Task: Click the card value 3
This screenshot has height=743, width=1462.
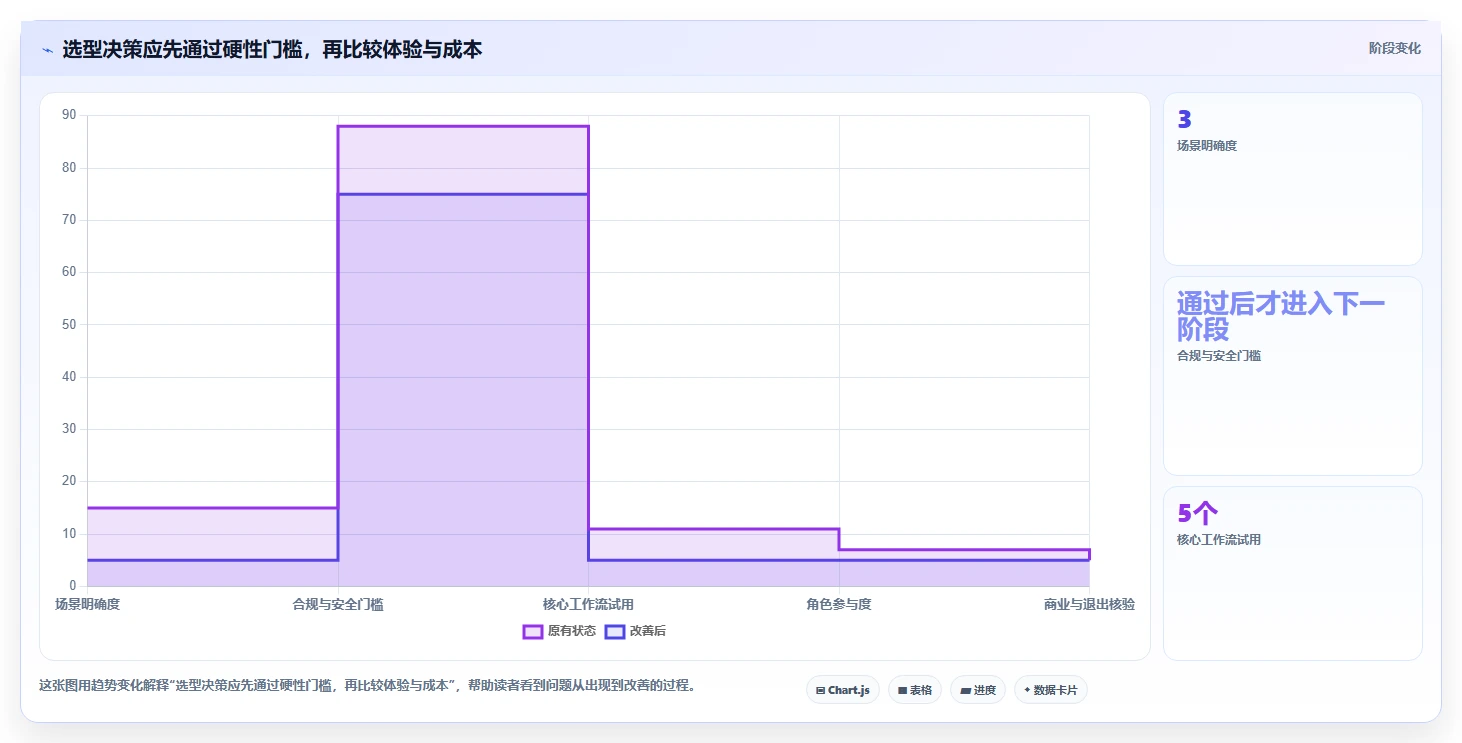Action: click(x=1184, y=120)
